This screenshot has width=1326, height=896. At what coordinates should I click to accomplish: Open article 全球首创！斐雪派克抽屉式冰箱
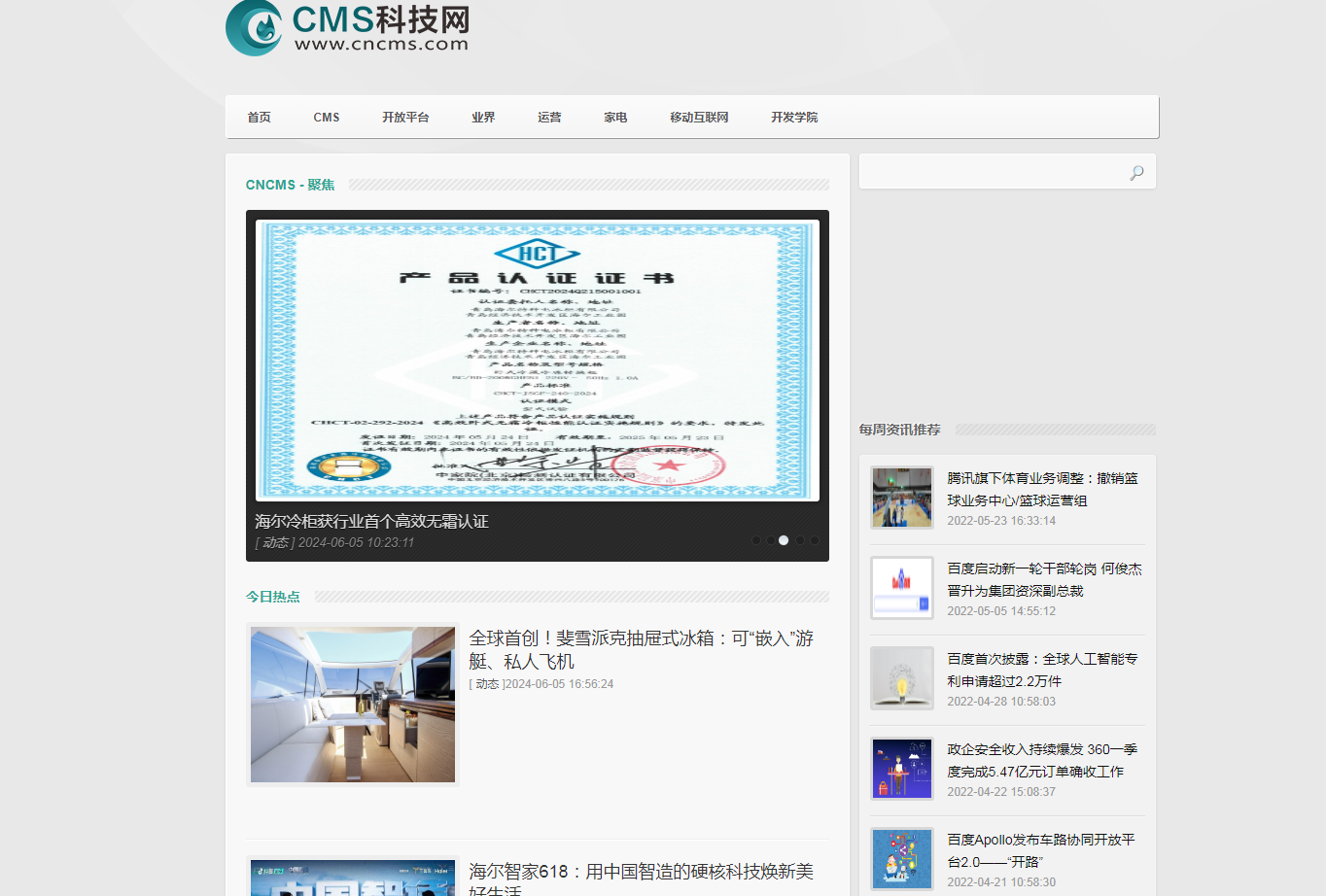(642, 650)
